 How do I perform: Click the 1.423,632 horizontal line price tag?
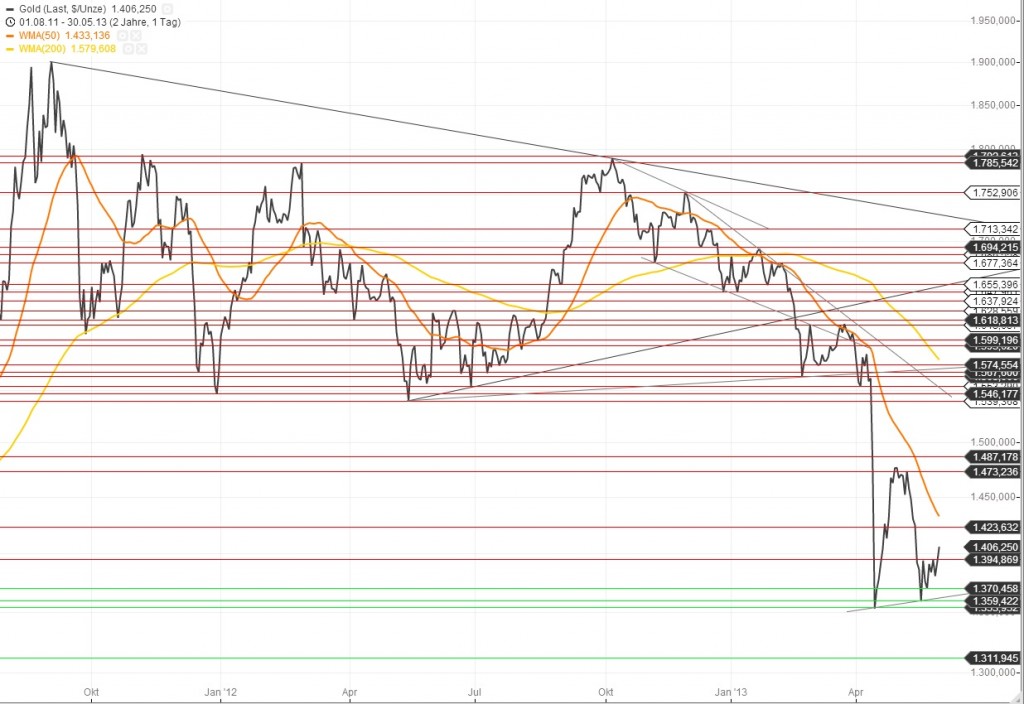pos(993,526)
